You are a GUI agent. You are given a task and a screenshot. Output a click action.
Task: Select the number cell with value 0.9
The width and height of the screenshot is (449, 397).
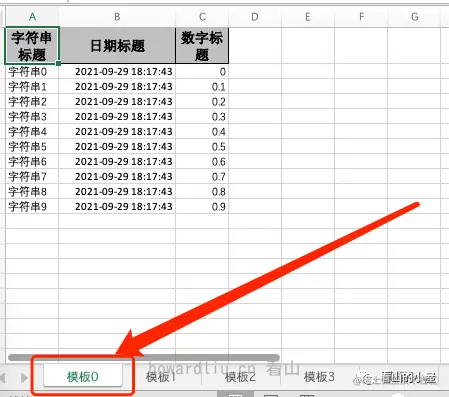click(x=202, y=206)
